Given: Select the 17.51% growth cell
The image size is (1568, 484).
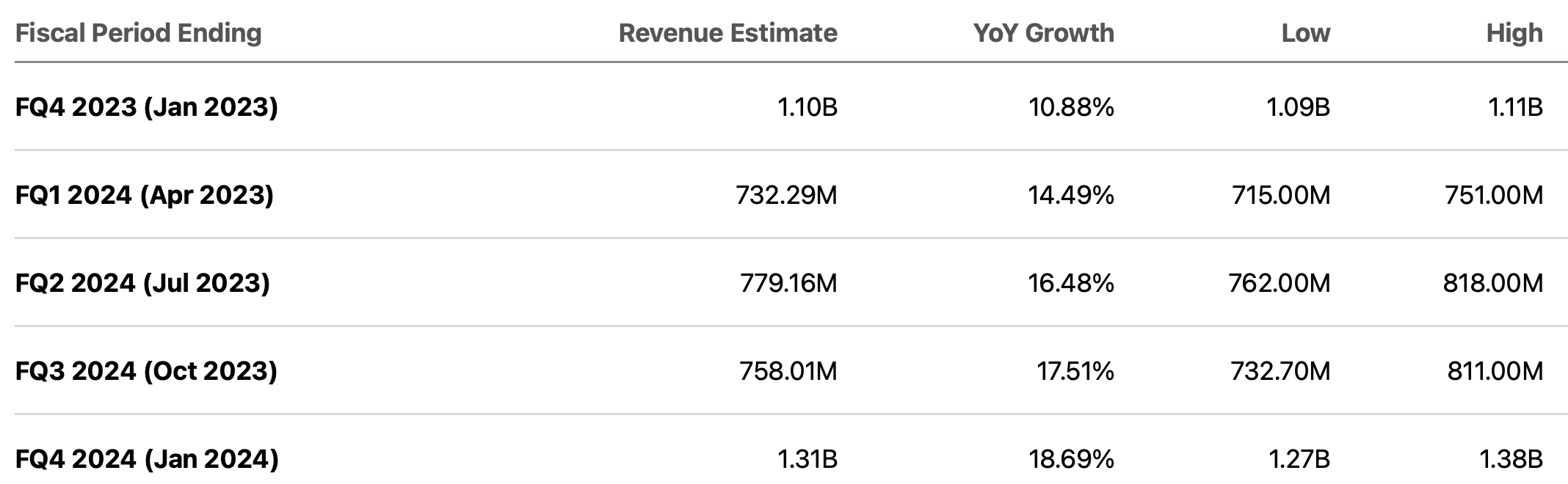Looking at the screenshot, I should (1075, 371).
